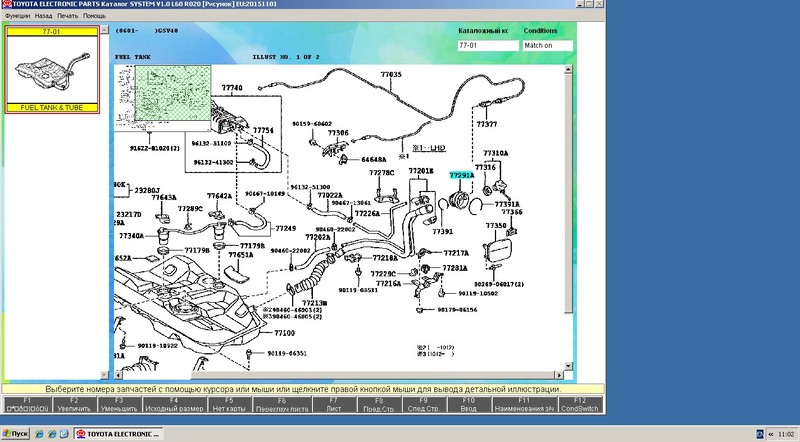The image size is (800, 442).
Task: Click diagram's vertical scrollbar down arrow
Action: 568,366
